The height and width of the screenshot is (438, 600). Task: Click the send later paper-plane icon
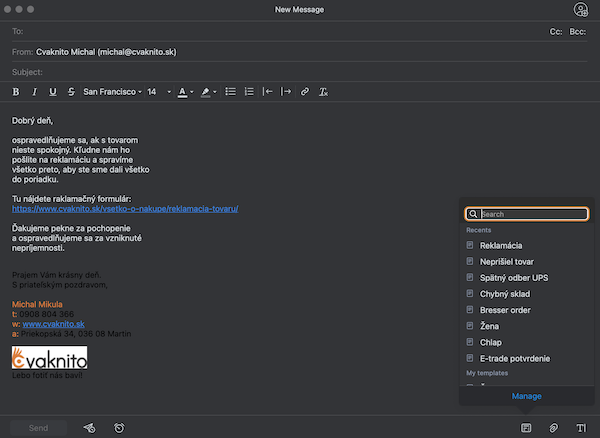(90, 428)
